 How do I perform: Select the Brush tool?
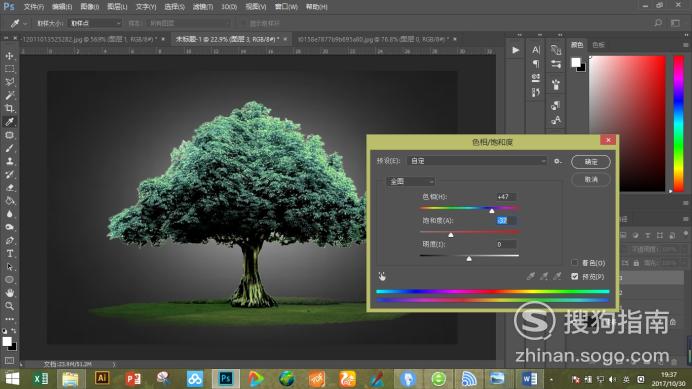[9, 148]
